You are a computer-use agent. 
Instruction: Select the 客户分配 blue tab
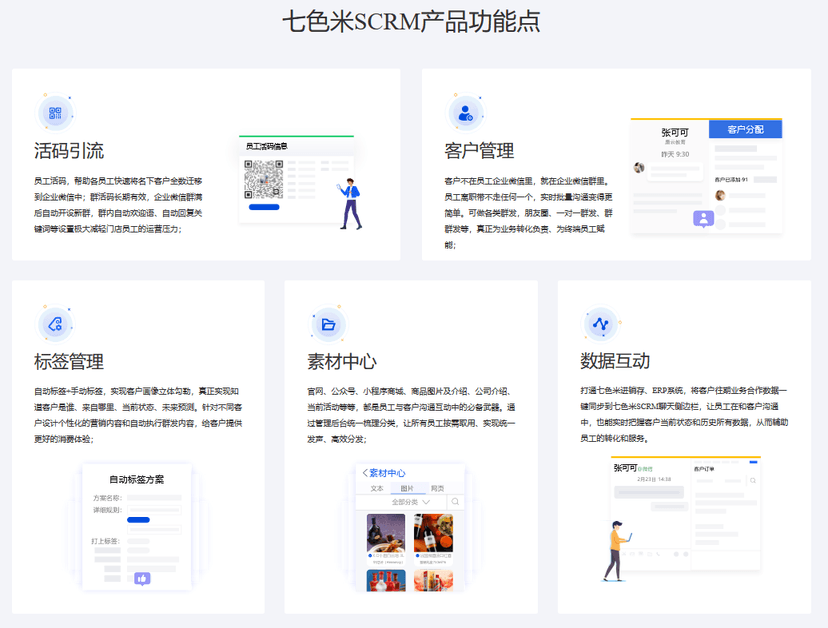click(745, 129)
